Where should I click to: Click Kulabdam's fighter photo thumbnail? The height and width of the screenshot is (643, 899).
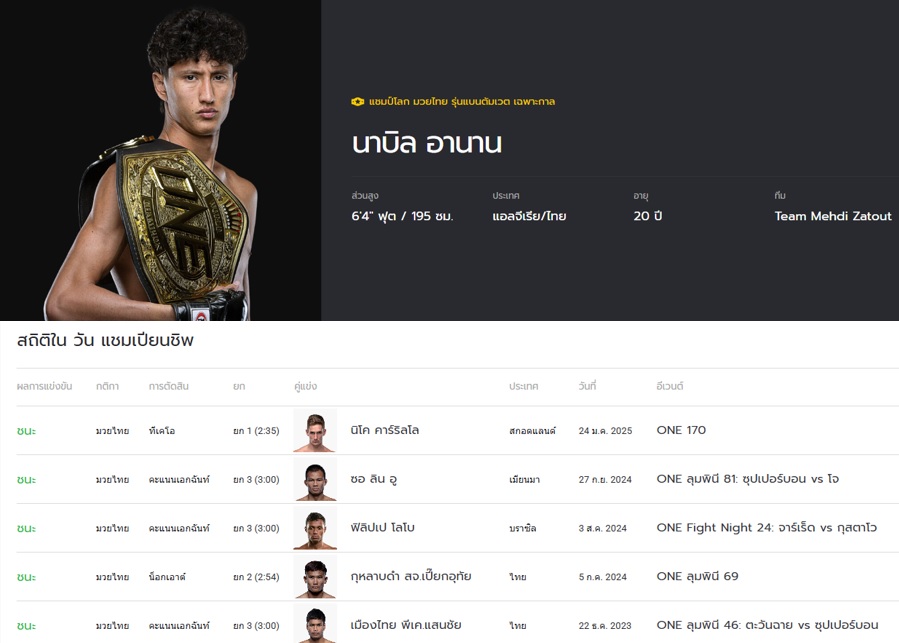[x=315, y=577]
